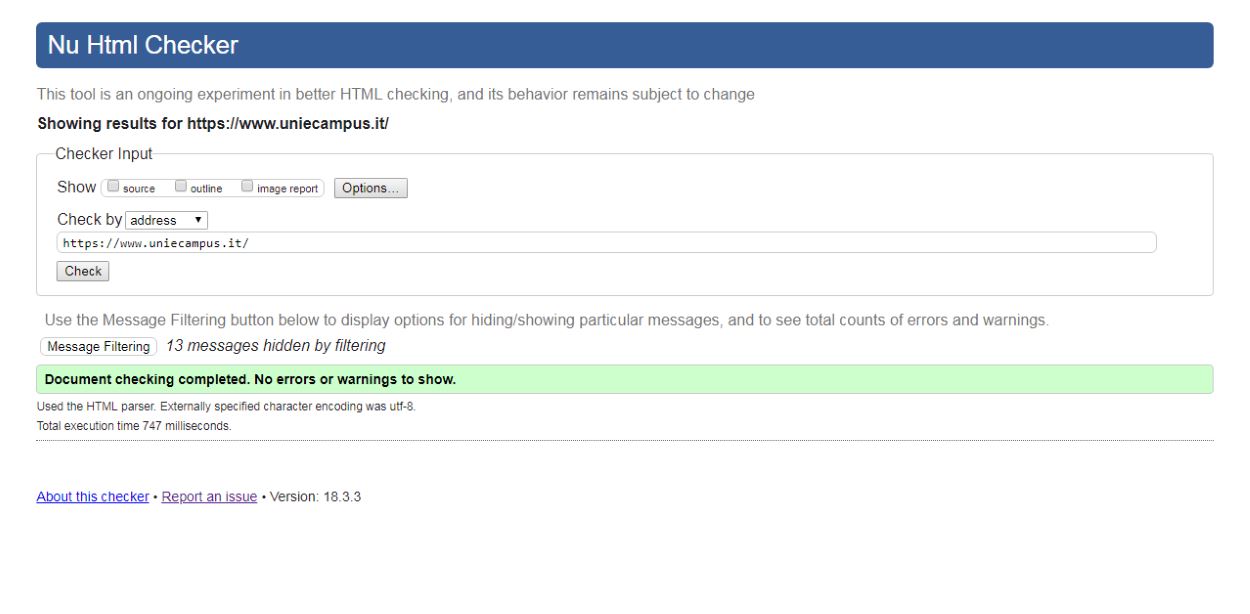The width and height of the screenshot is (1250, 614).
Task: Click the 'Showing results for https://www.uniecampus.it/' text
Action: 213,124
